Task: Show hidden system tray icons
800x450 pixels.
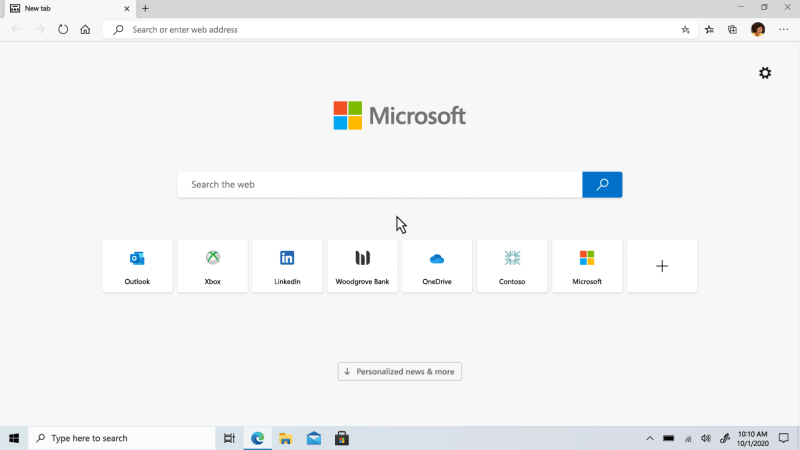Action: [649, 438]
